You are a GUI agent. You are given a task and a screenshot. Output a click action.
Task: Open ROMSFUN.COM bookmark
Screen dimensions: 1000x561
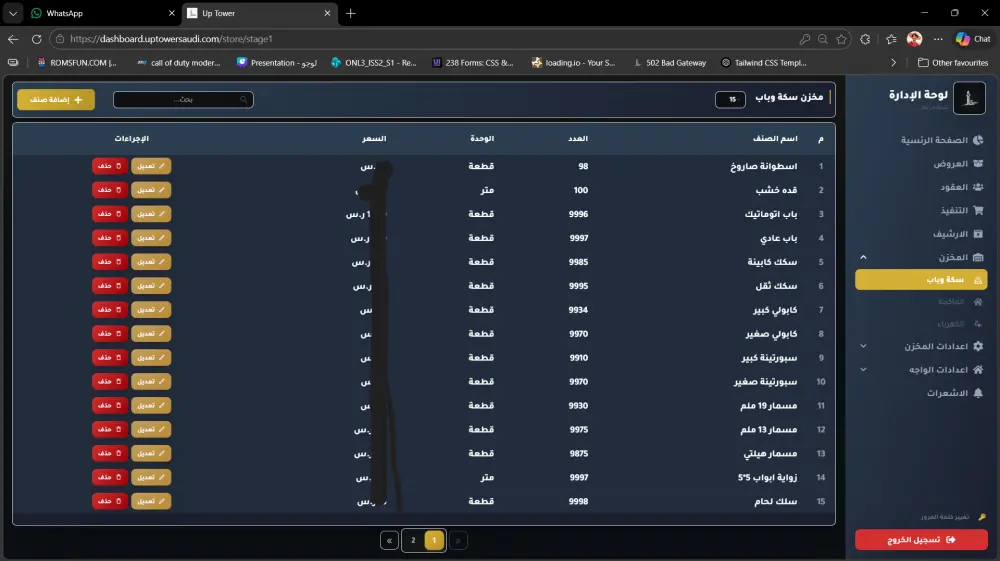(x=77, y=62)
